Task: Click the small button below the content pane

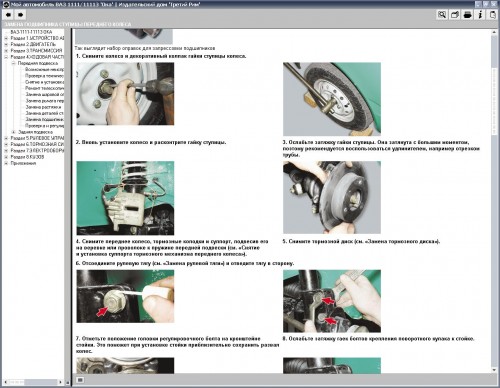Action: coord(80,380)
